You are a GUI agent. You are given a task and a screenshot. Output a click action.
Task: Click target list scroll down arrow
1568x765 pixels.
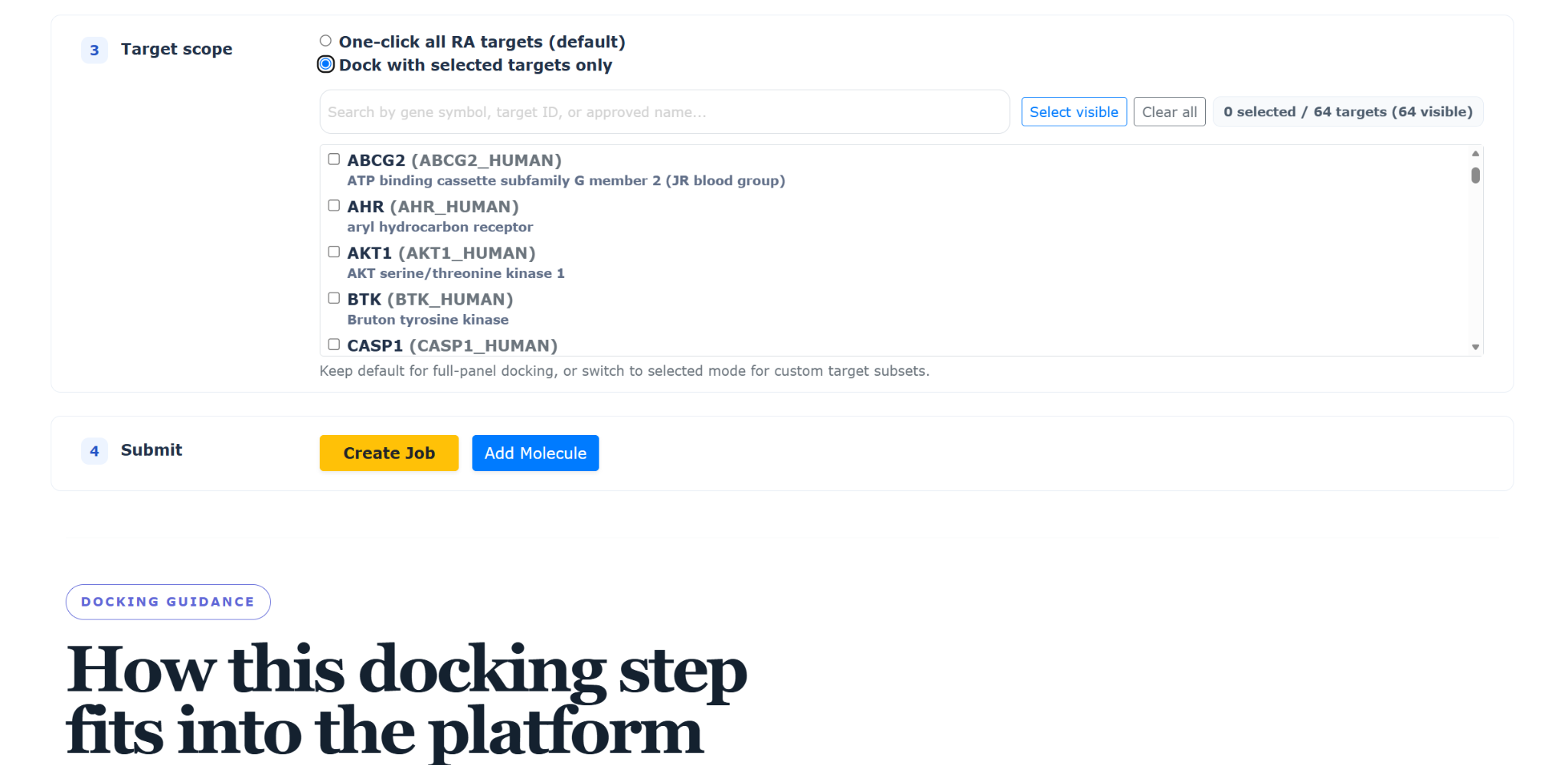coord(1475,347)
